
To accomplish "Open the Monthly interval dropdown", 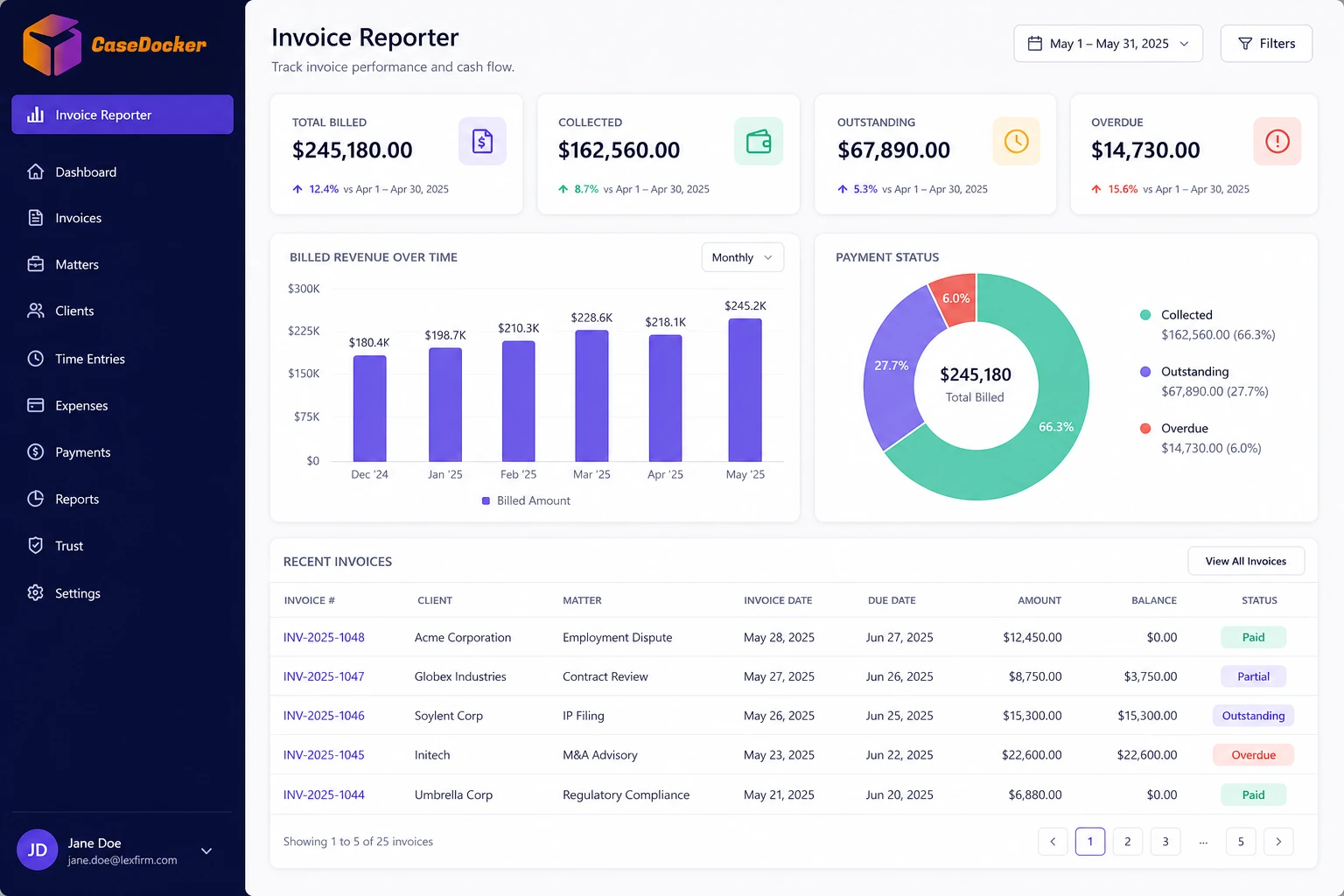I will click(742, 257).
